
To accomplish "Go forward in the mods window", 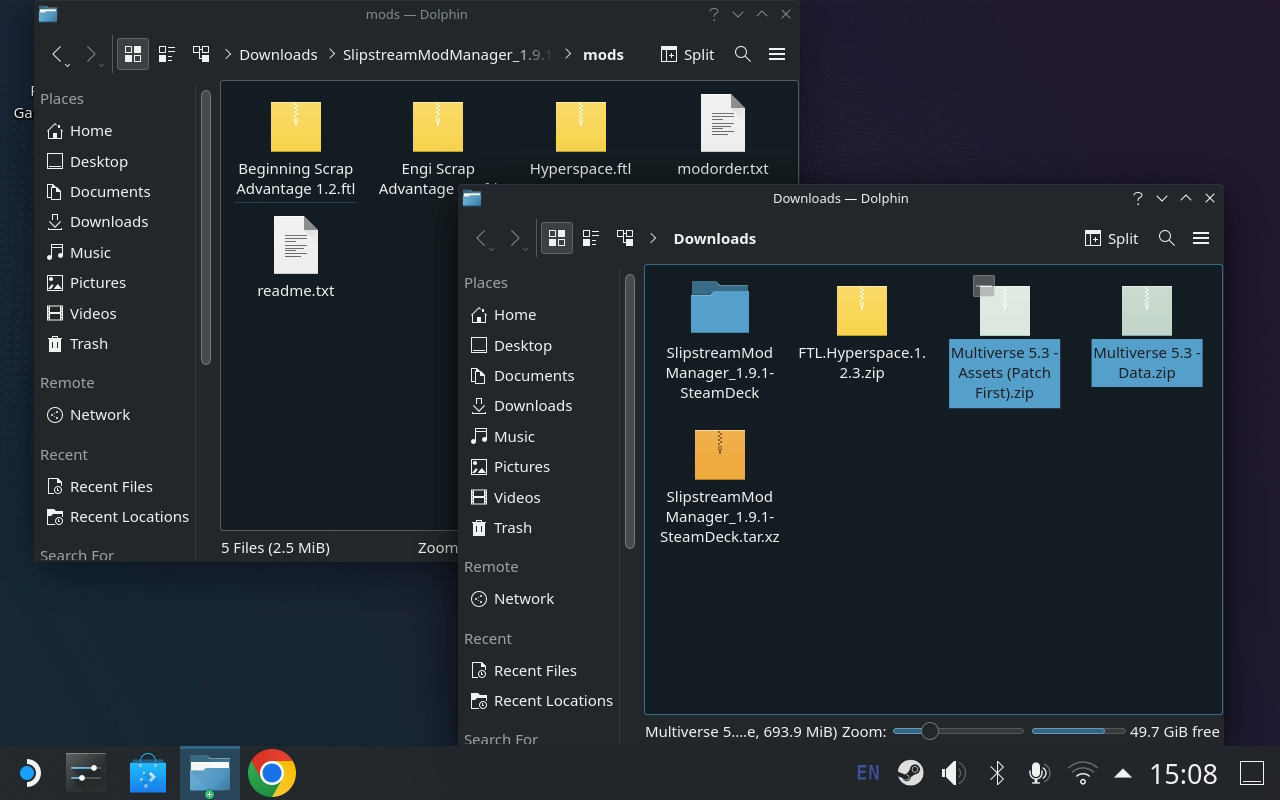I will point(92,55).
